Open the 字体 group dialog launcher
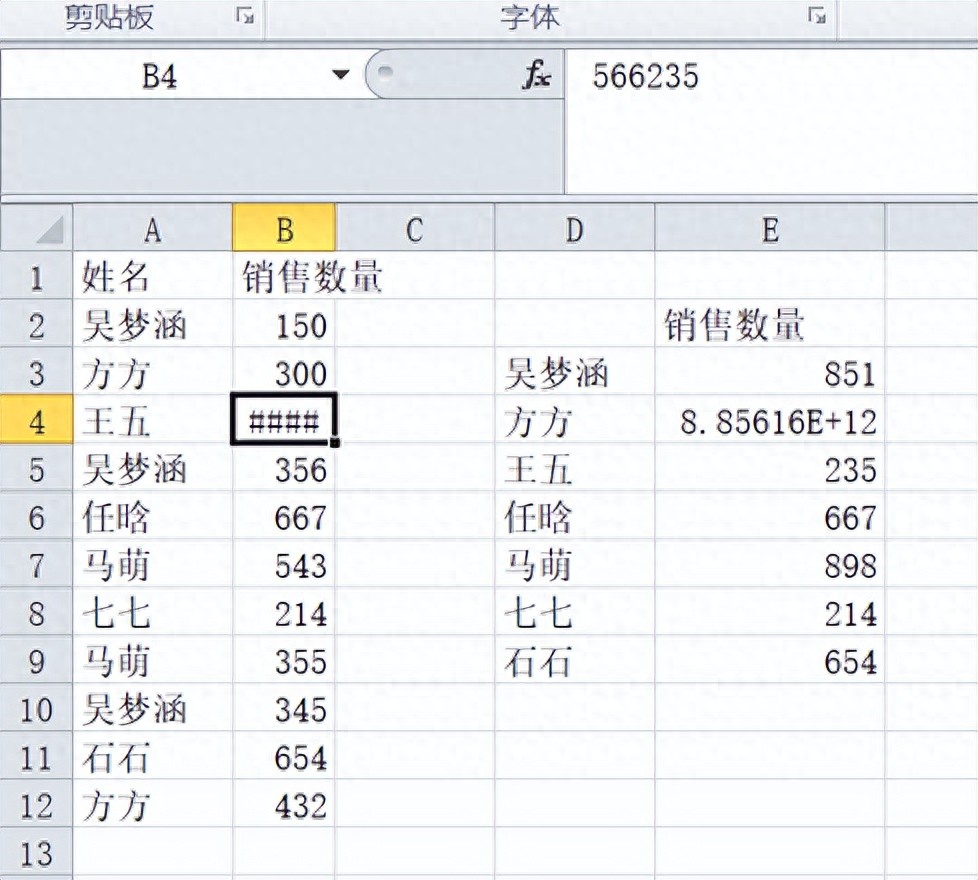The height and width of the screenshot is (880, 978). (x=817, y=16)
